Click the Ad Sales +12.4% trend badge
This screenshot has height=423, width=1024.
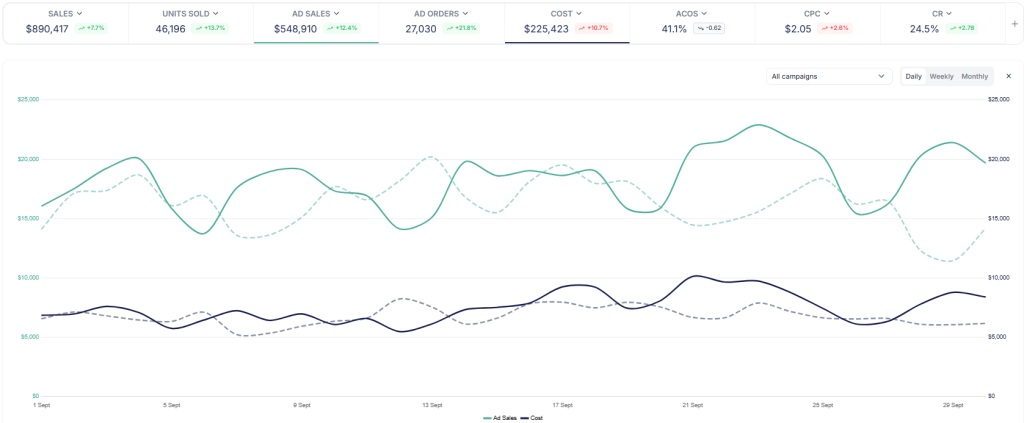pos(341,29)
